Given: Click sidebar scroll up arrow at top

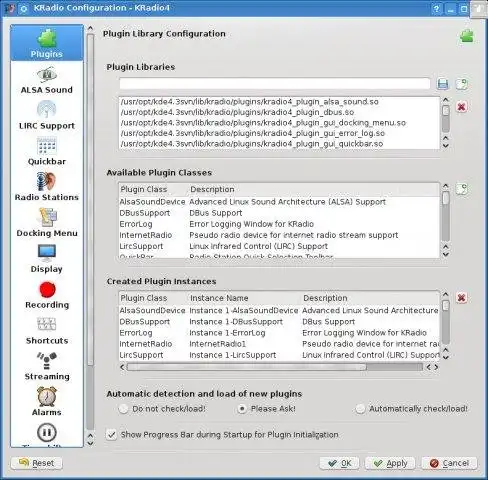Looking at the screenshot, I should point(90,29).
